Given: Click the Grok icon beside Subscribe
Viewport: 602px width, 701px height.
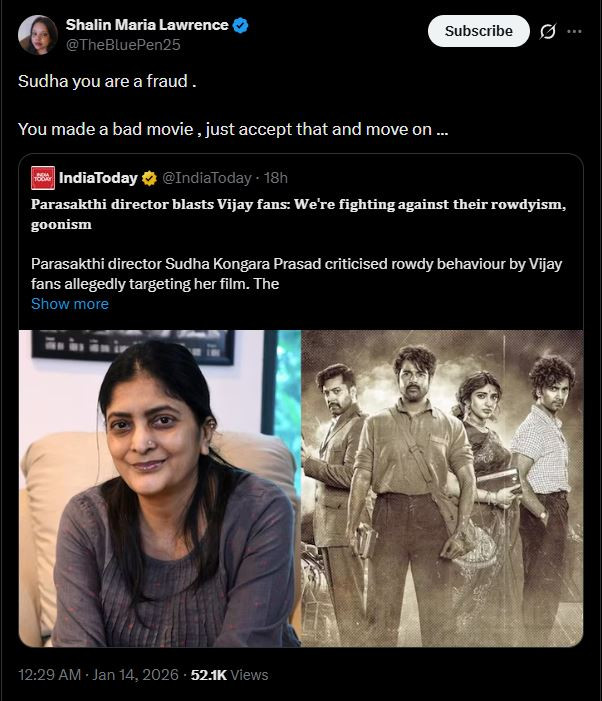Looking at the screenshot, I should (x=547, y=31).
